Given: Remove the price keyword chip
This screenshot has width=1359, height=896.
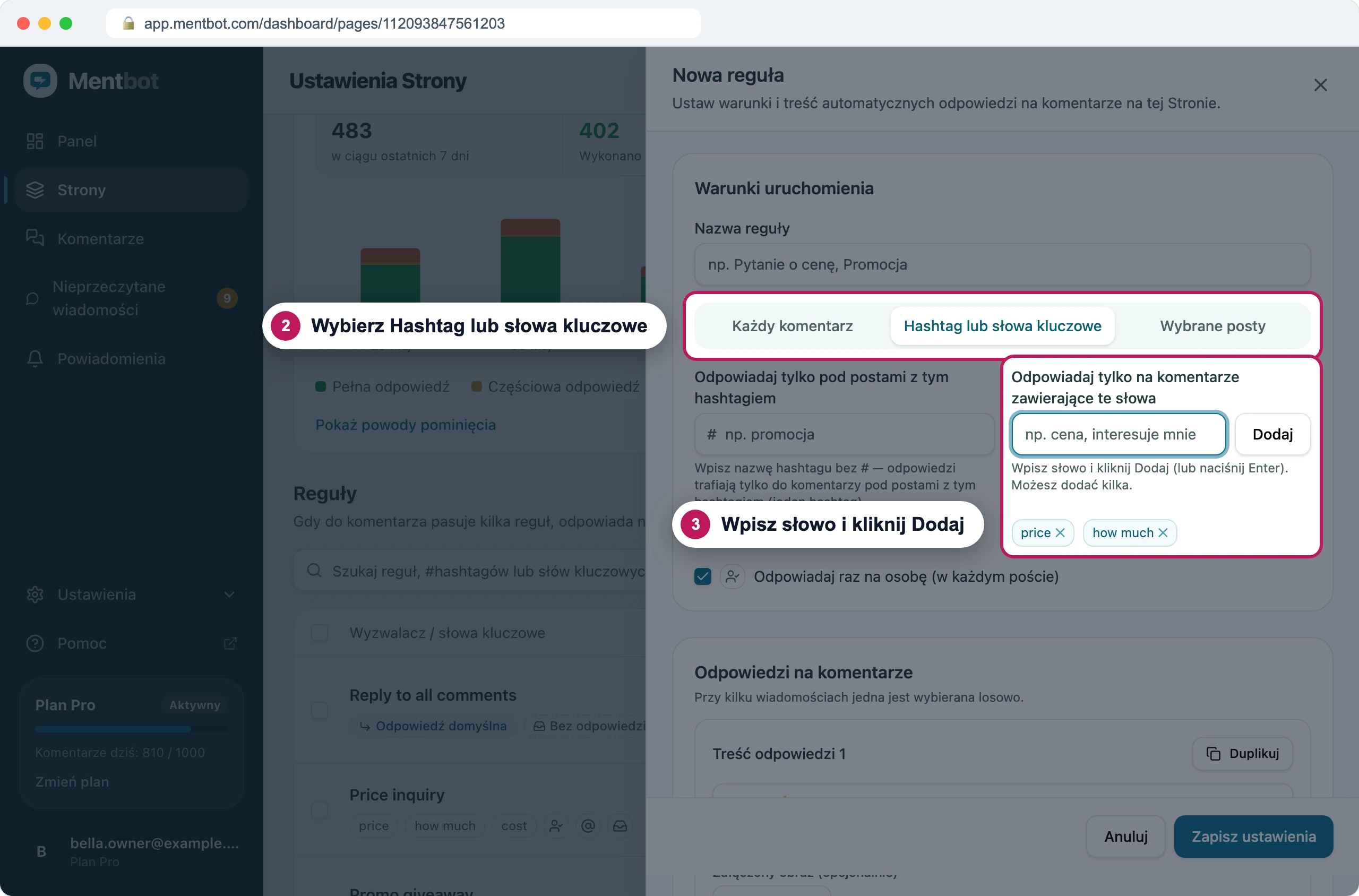Looking at the screenshot, I should coord(1060,532).
